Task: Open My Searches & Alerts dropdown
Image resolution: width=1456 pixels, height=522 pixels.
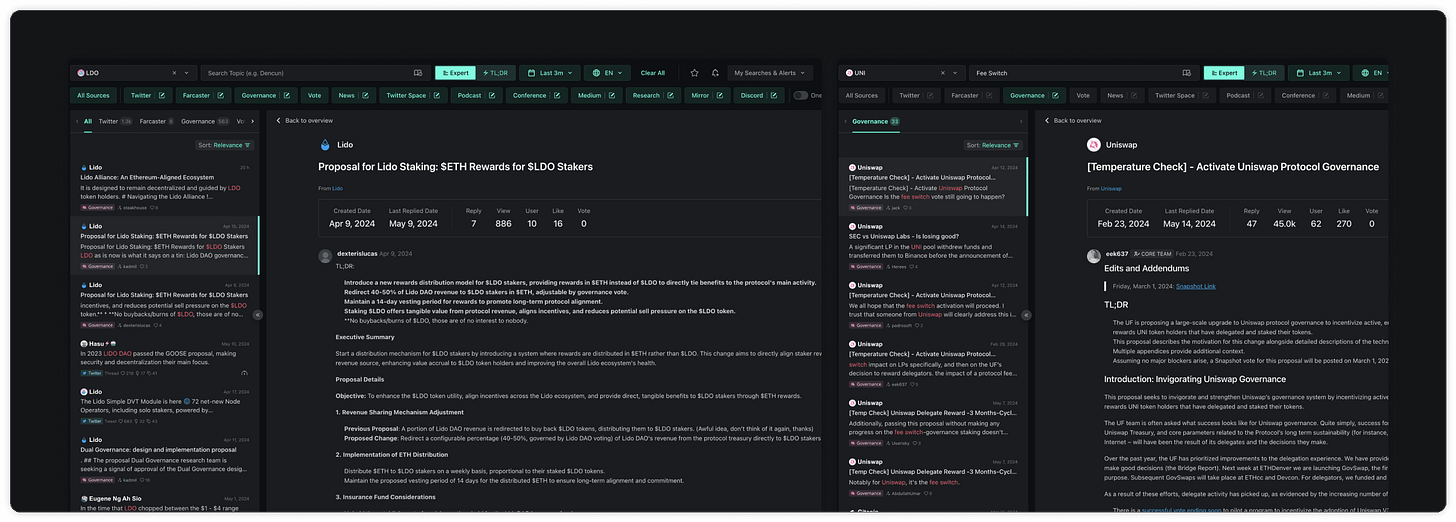Action: point(771,73)
